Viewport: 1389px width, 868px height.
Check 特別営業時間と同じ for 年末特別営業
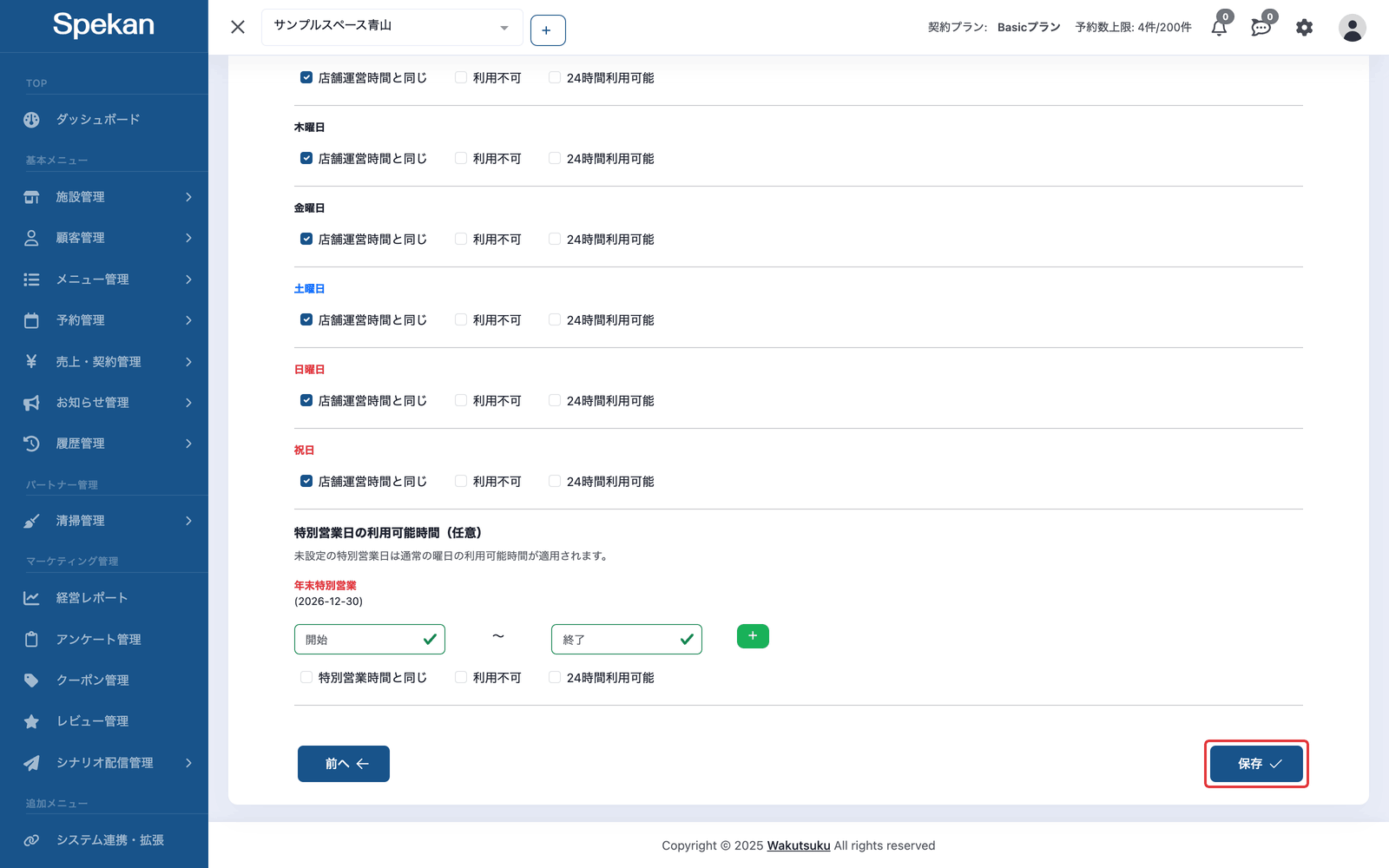[x=306, y=677]
